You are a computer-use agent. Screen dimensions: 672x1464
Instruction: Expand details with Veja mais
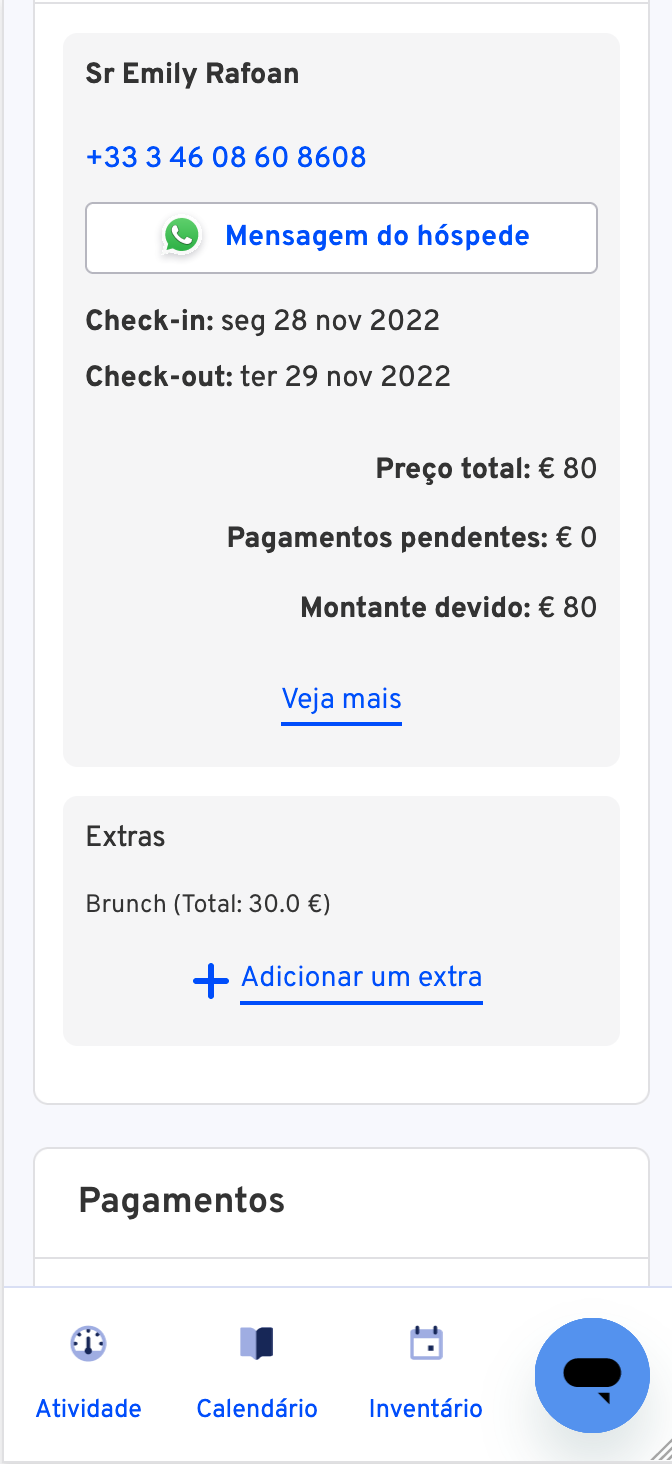point(342,698)
